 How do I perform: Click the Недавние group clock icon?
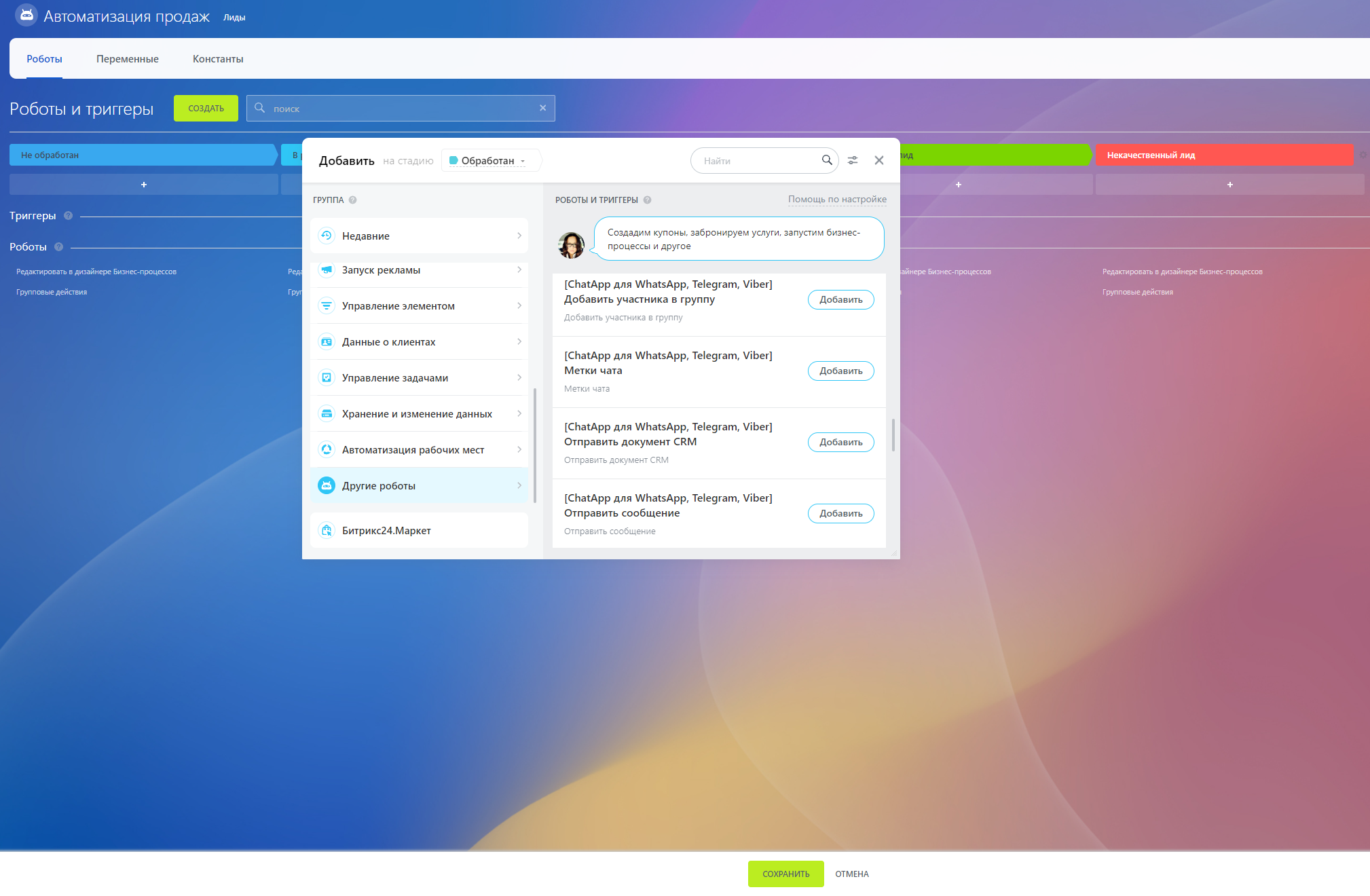[327, 236]
